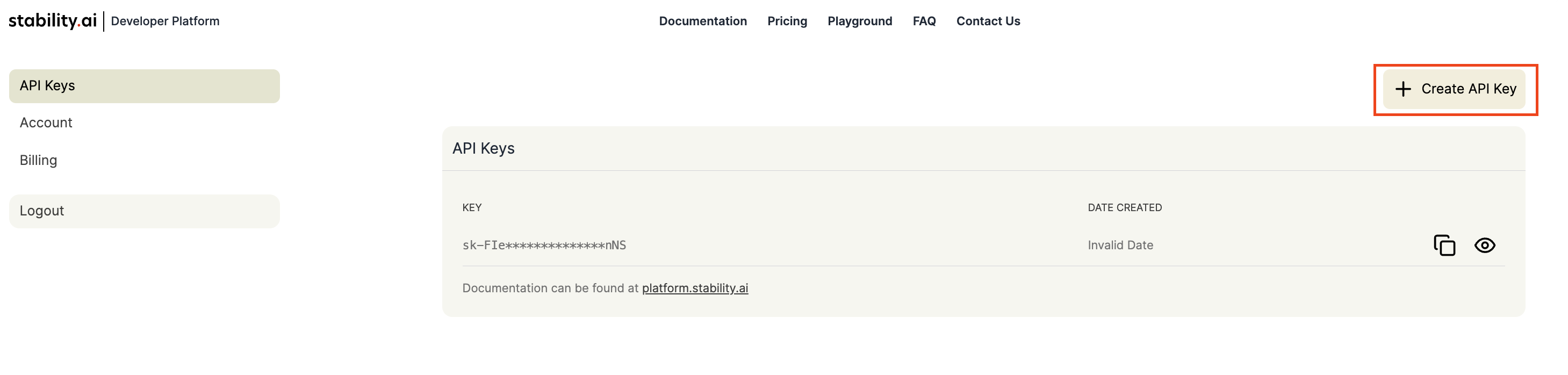Open the Documentation nav link
This screenshot has width=1568, height=375.
702,21
